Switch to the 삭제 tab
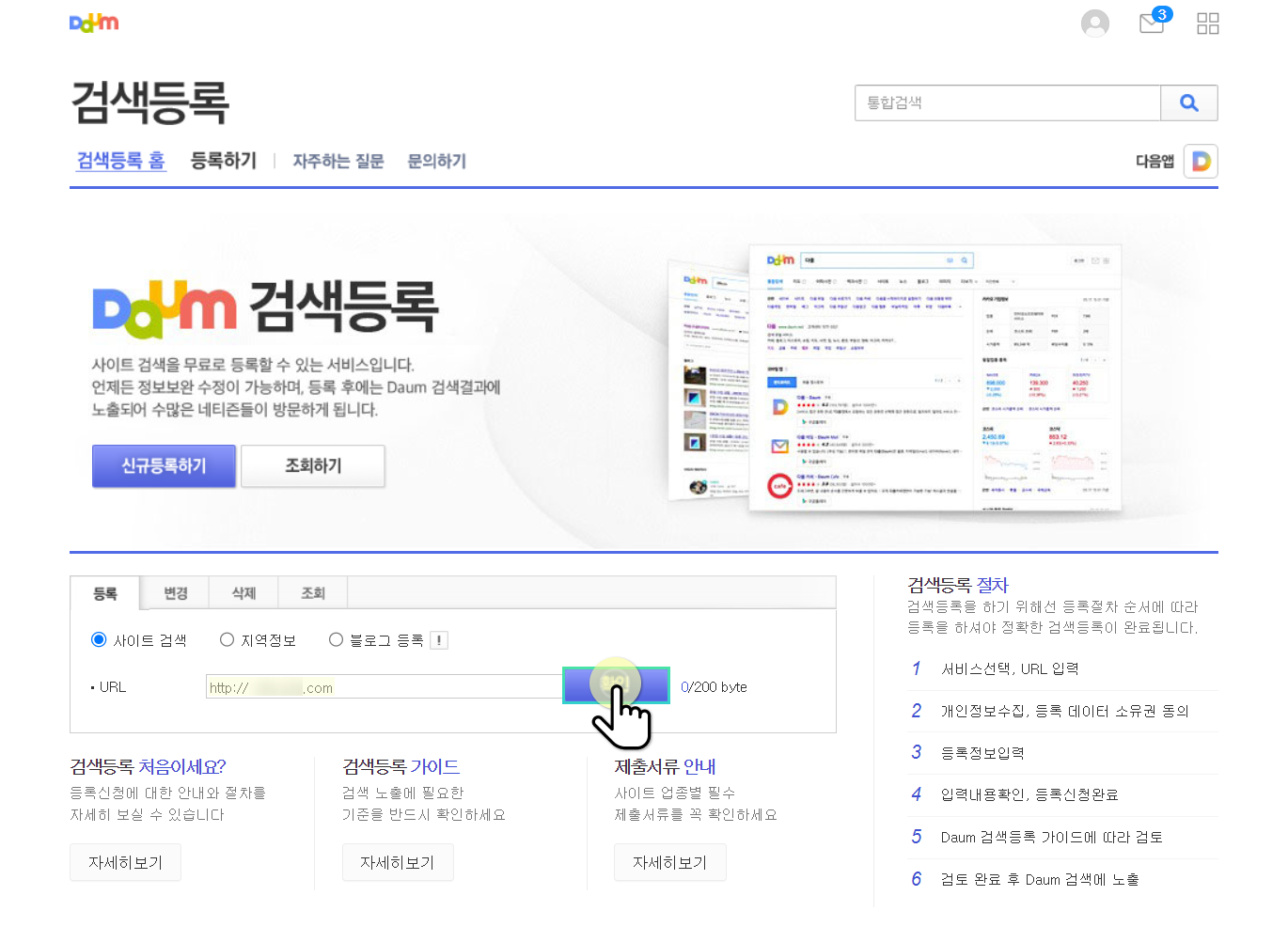Screen dimensions: 1288x927 243,593
